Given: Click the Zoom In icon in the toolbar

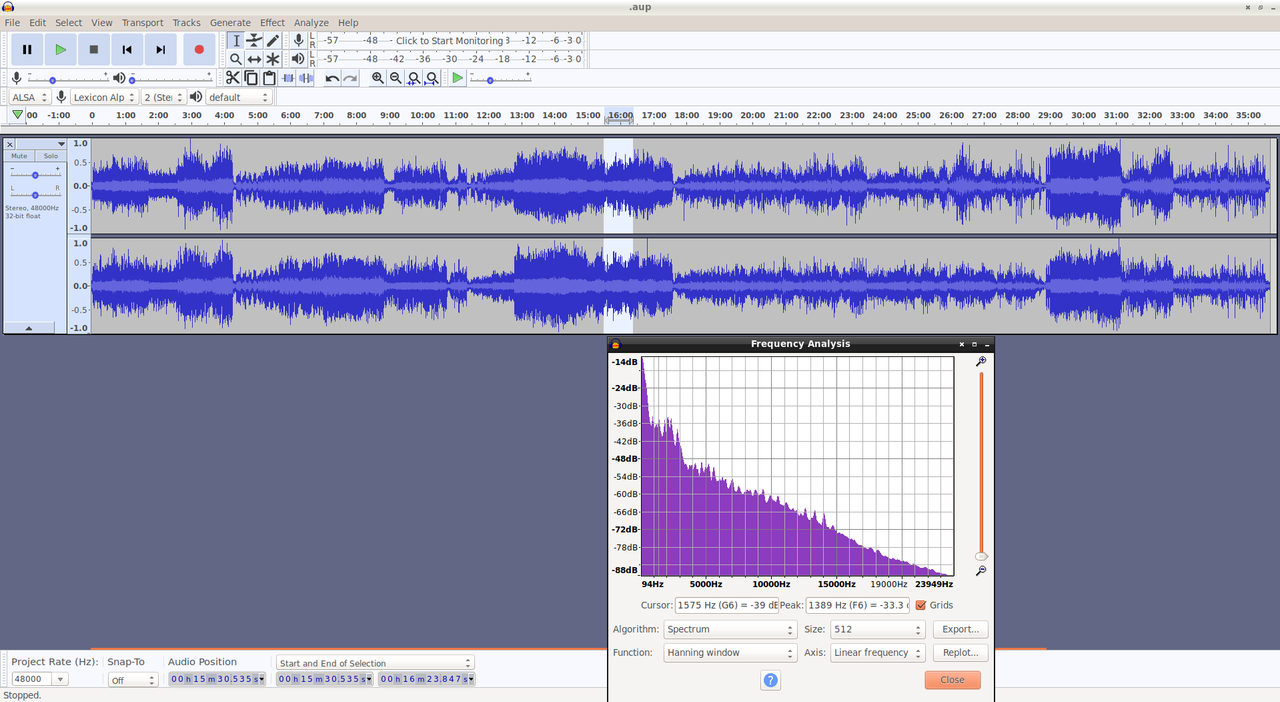Looking at the screenshot, I should (377, 78).
